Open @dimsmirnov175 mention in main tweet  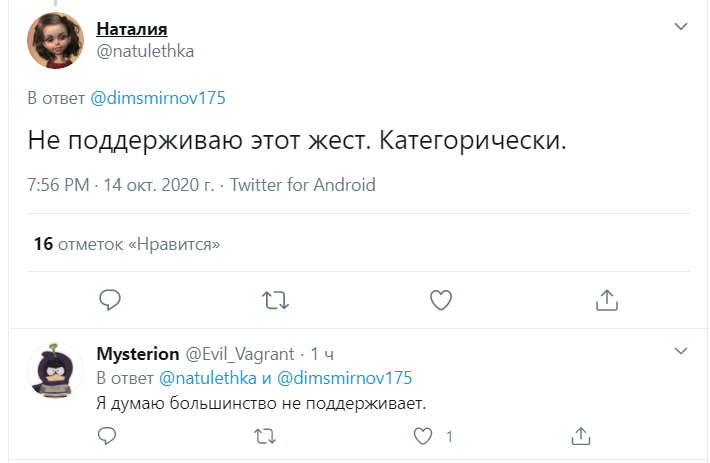(x=158, y=98)
